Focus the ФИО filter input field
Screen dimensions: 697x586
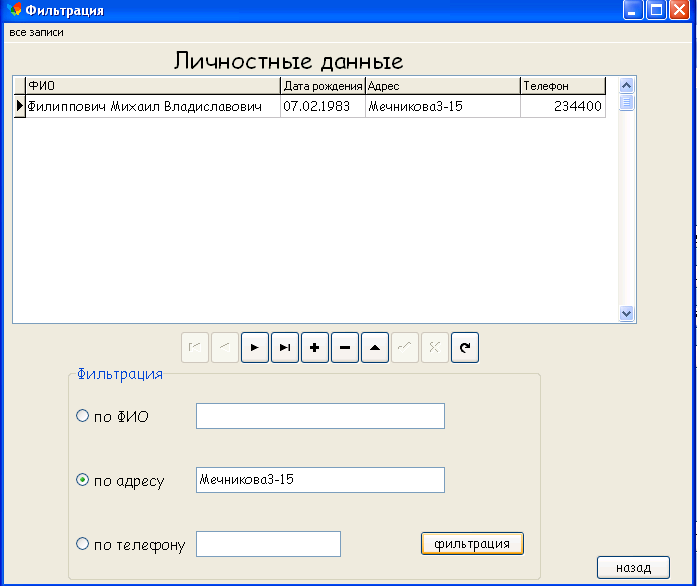320,416
